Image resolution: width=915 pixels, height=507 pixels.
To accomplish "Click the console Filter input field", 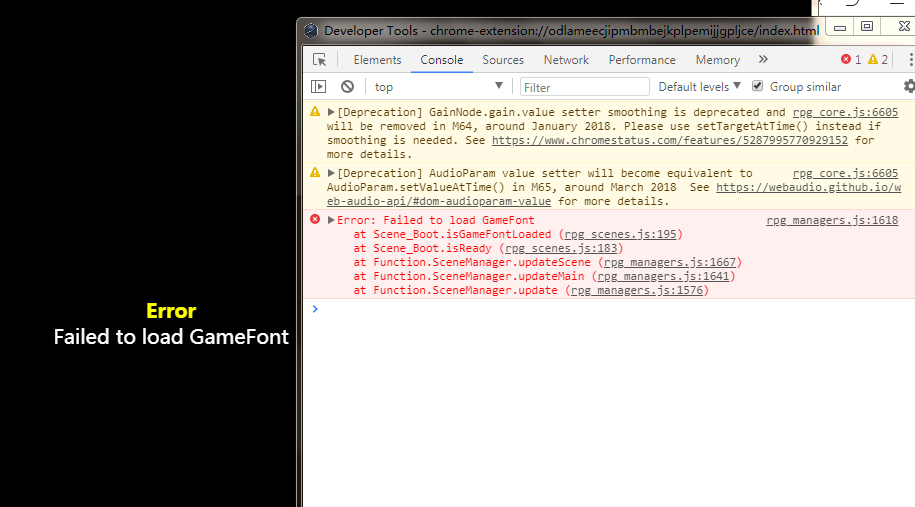I will tap(585, 87).
